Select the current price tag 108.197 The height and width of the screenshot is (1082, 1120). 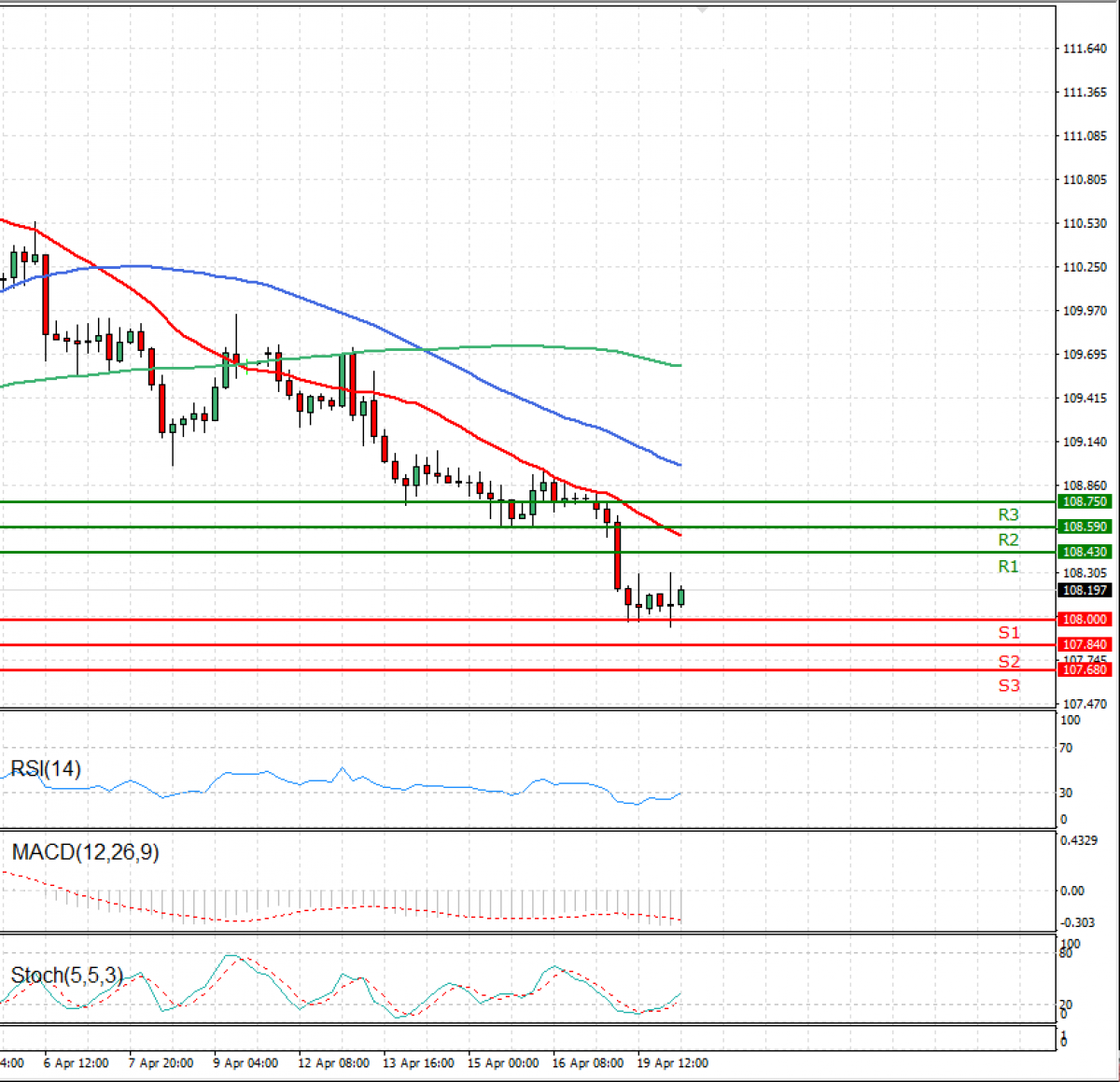click(x=1085, y=591)
